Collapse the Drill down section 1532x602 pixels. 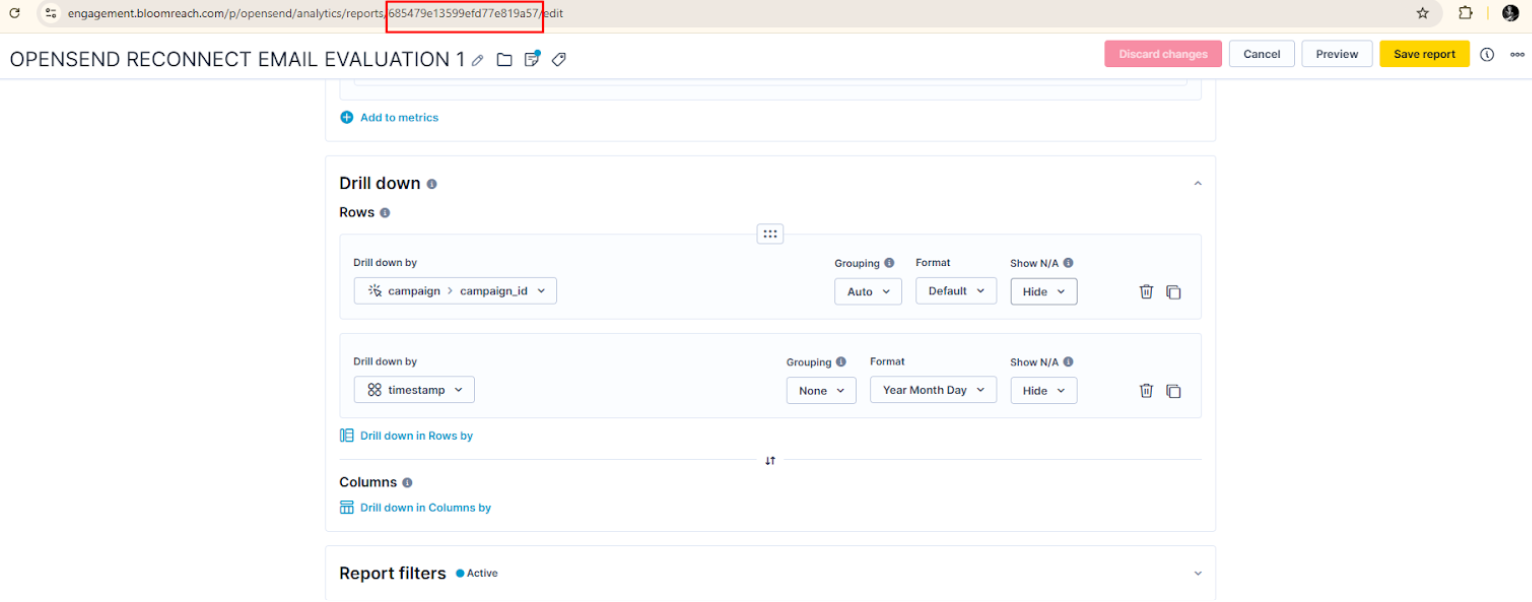point(1198,184)
